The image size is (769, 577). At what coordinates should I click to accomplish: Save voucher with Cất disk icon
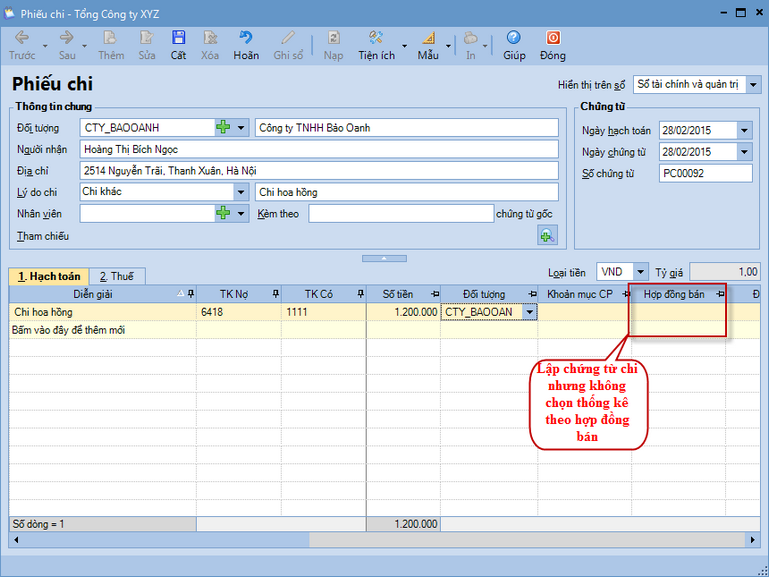(178, 38)
